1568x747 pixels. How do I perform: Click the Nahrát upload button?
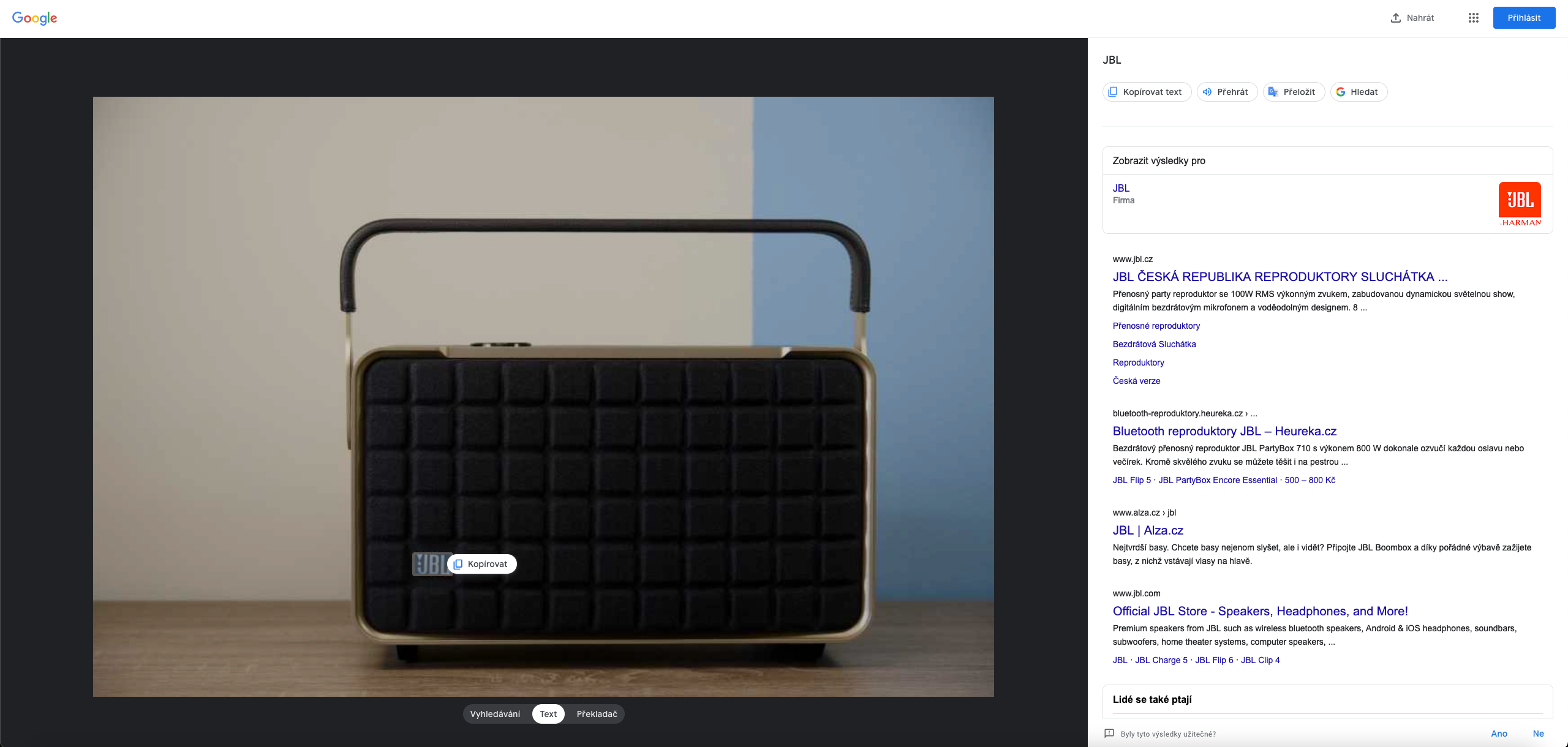(1412, 18)
